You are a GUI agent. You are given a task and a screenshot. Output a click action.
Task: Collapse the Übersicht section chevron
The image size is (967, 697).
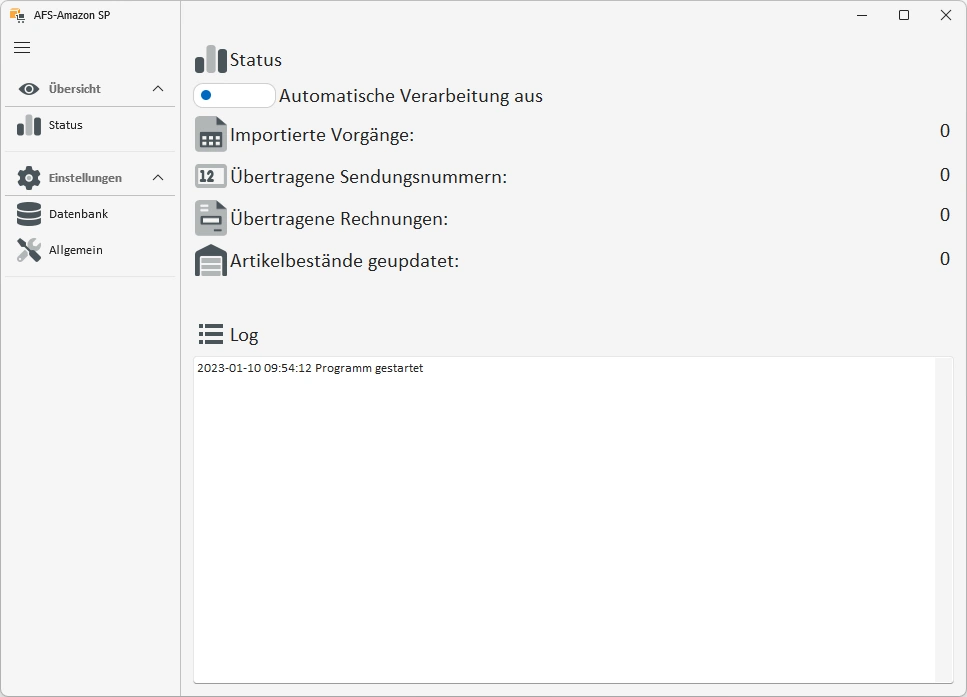point(158,89)
